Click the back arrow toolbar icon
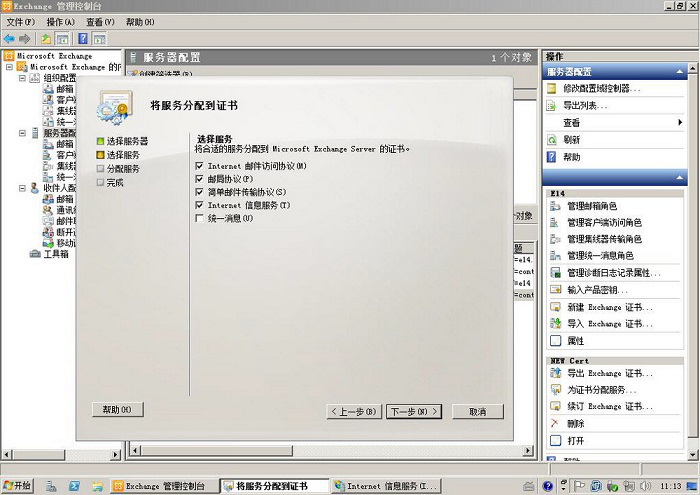The height and width of the screenshot is (495, 700). click(9, 38)
